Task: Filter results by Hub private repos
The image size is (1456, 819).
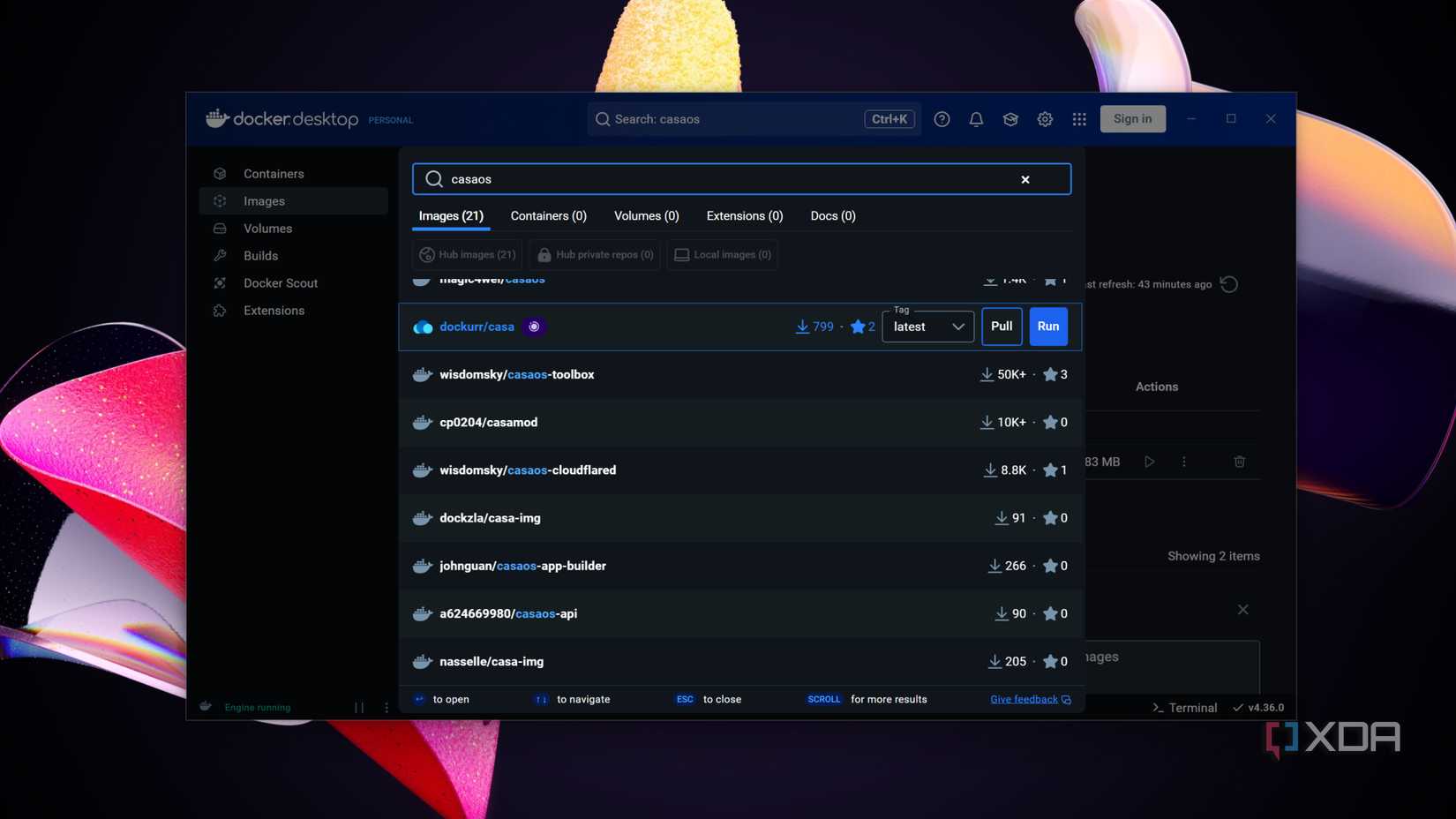Action: (594, 254)
